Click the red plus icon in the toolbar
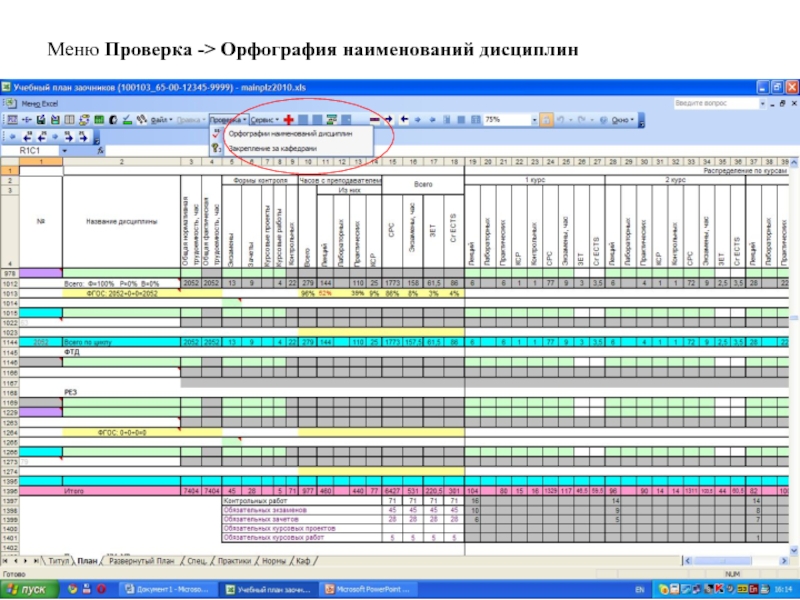Image resolution: width=800 pixels, height=600 pixels. pyautogui.click(x=289, y=119)
